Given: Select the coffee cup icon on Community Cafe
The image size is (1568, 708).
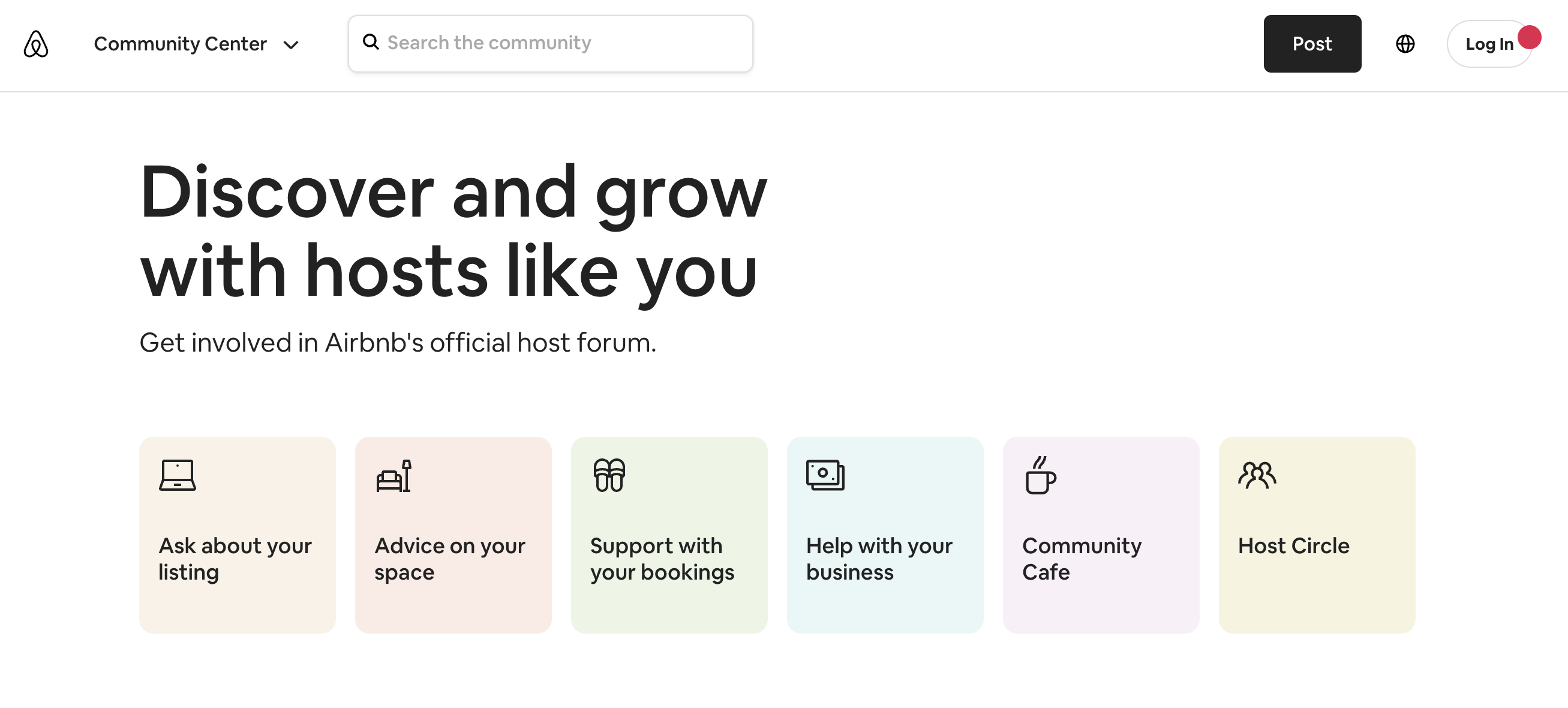Looking at the screenshot, I should (1041, 476).
